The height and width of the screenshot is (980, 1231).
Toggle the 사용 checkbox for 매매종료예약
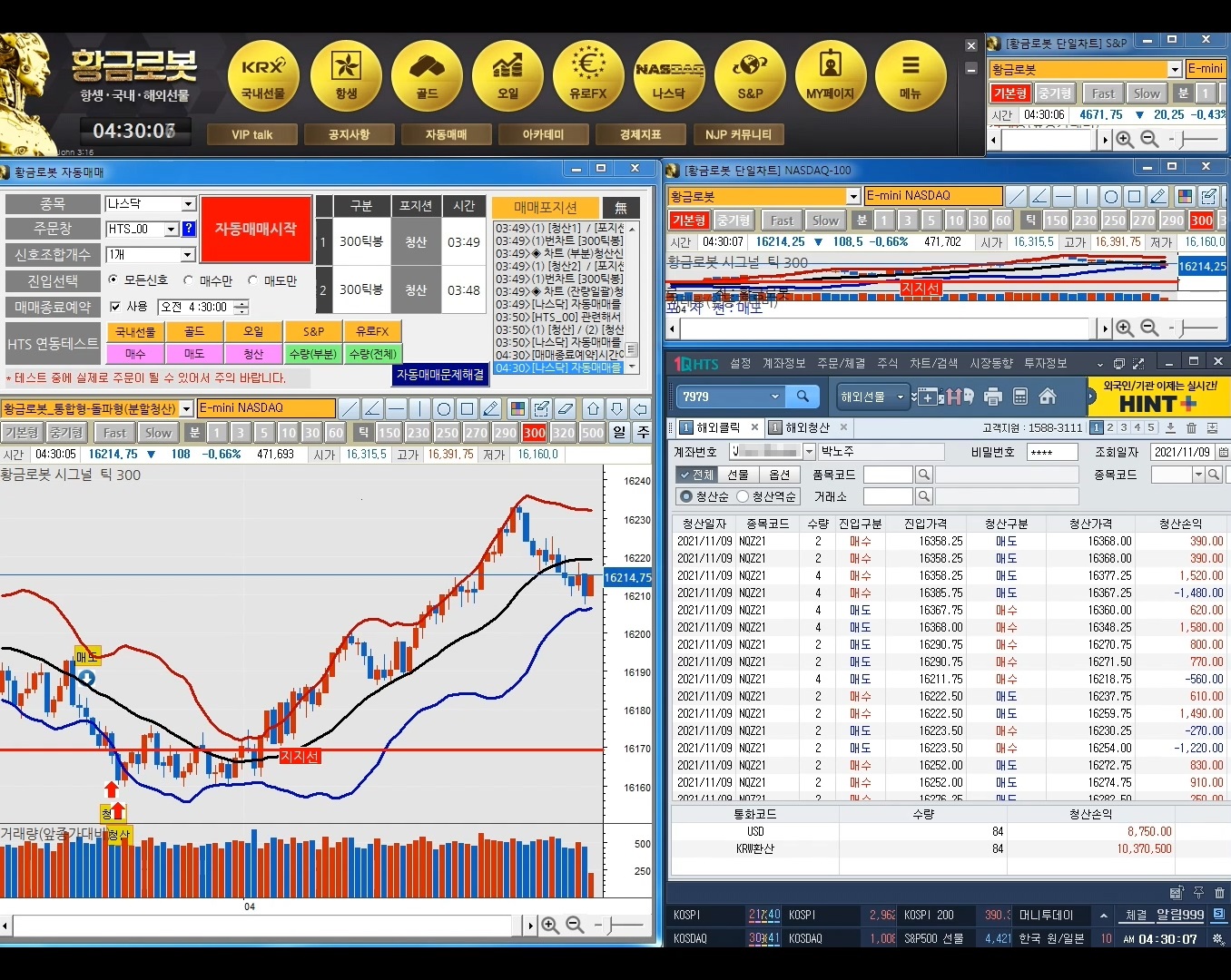(115, 307)
